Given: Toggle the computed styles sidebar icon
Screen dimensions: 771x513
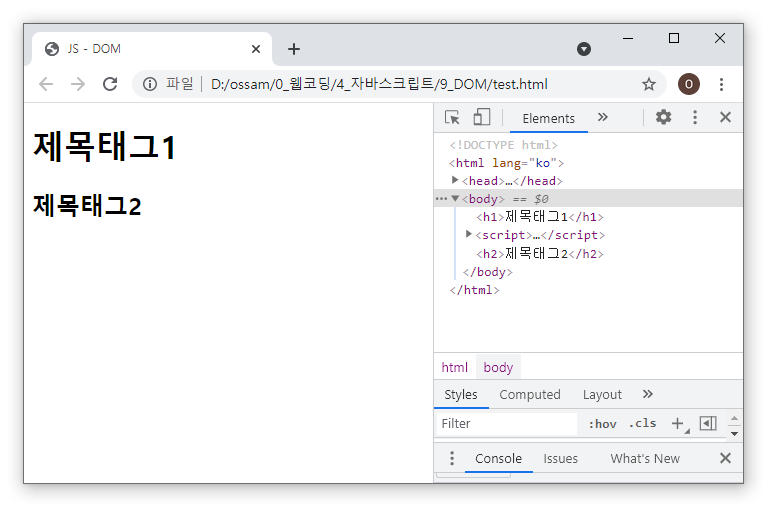Looking at the screenshot, I should point(708,423).
